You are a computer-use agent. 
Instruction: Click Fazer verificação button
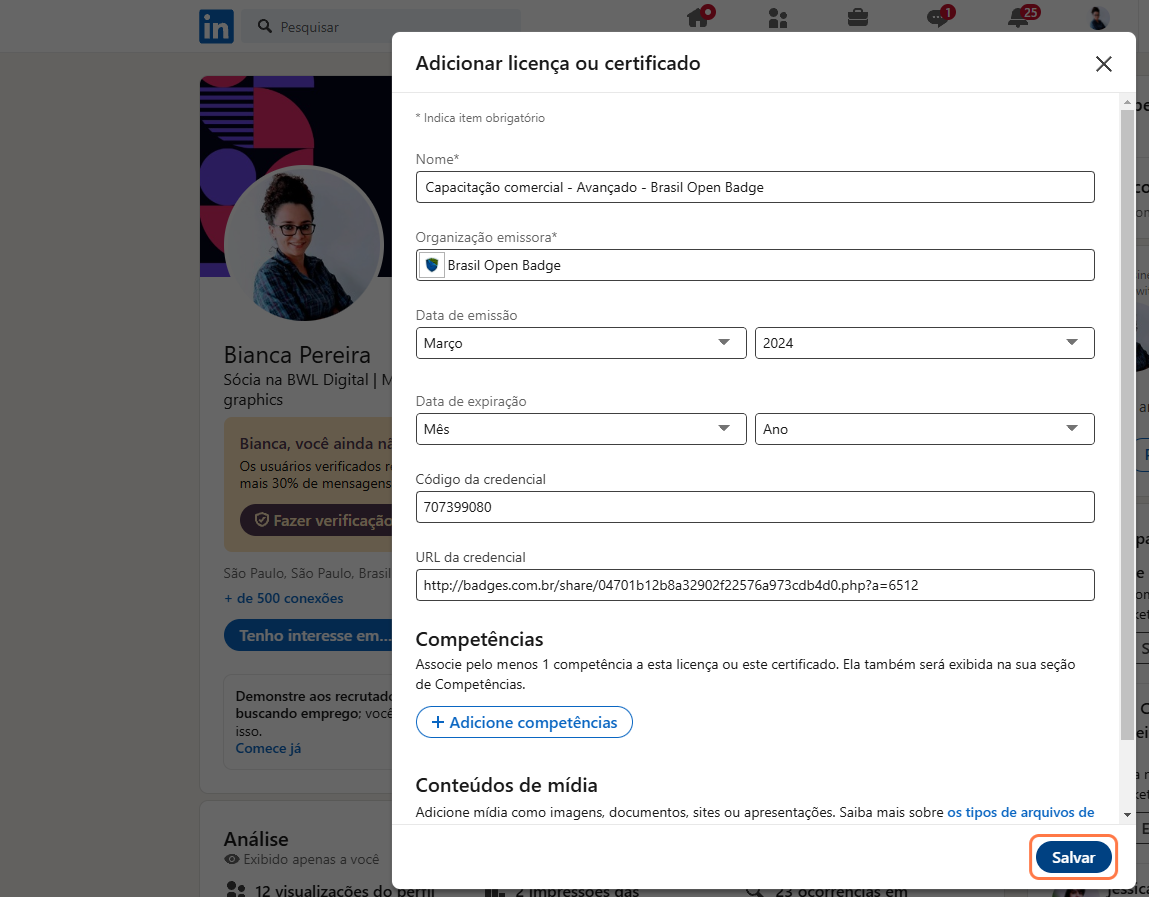point(316,520)
